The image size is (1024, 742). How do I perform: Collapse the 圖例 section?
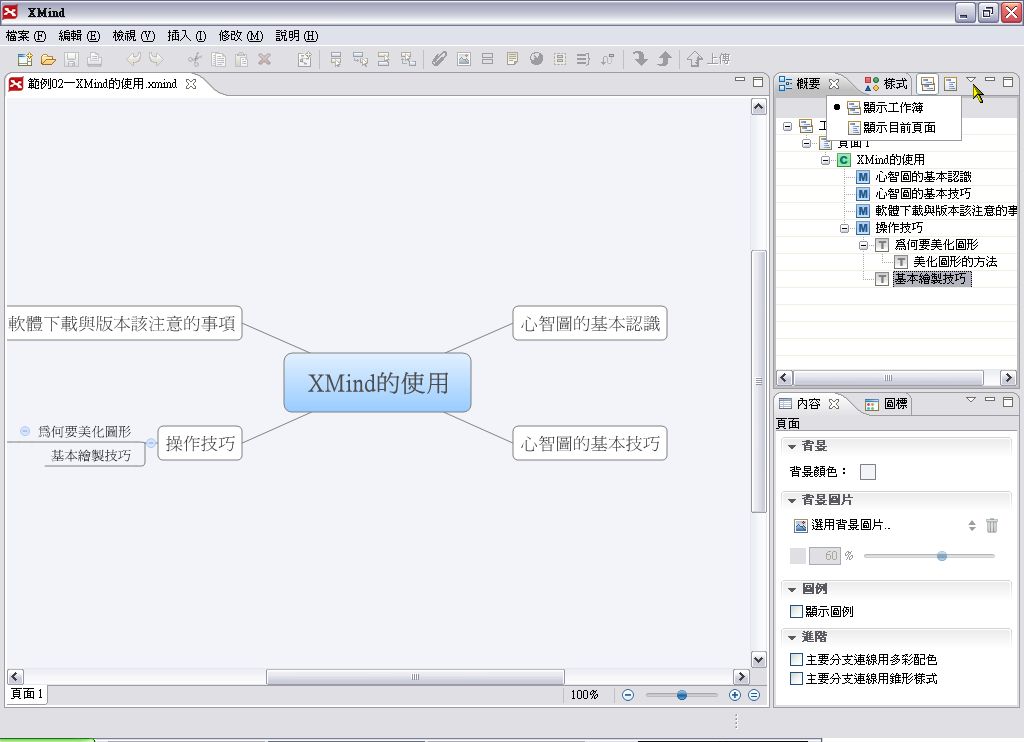click(x=792, y=589)
